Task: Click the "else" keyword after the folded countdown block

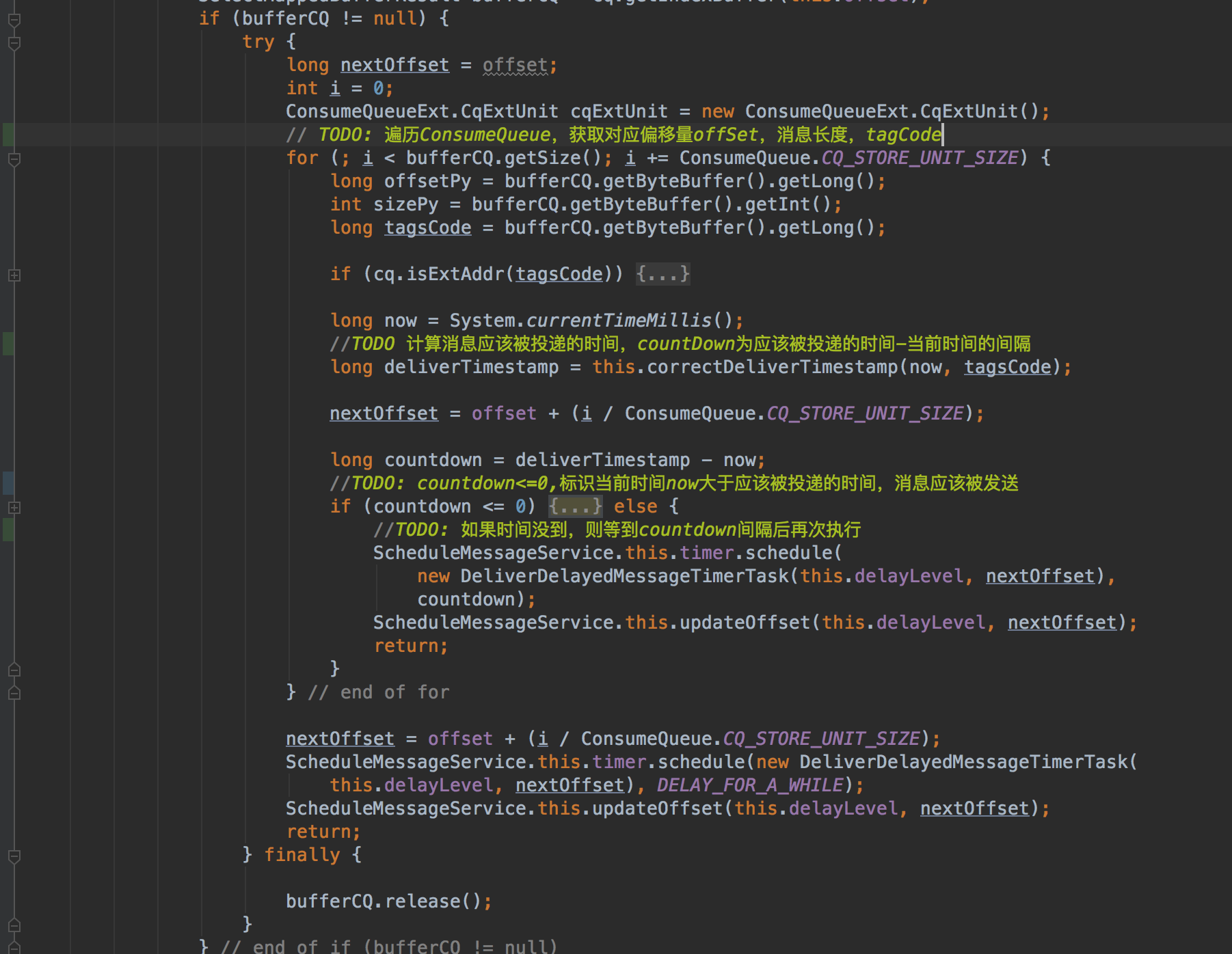Action: pos(636,506)
